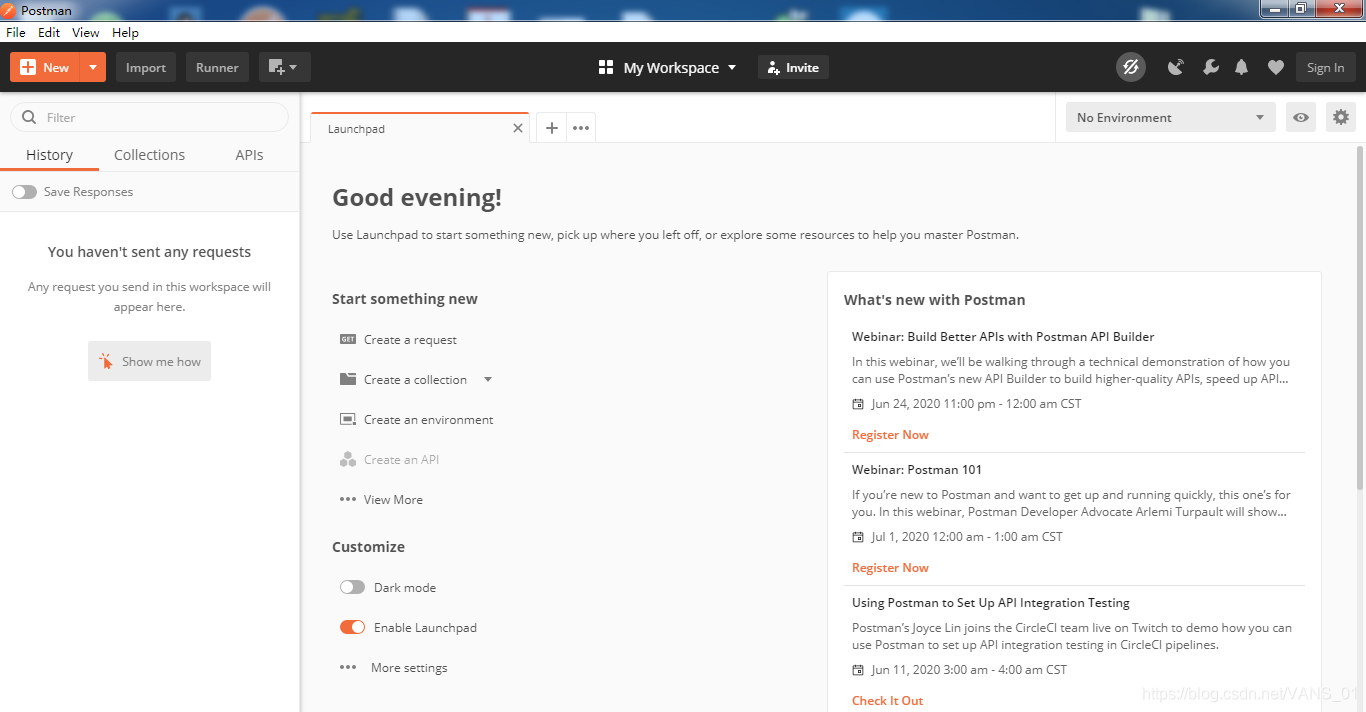The width and height of the screenshot is (1366, 712).
Task: Click Register Now for API Builder webinar
Action: pyautogui.click(x=890, y=435)
